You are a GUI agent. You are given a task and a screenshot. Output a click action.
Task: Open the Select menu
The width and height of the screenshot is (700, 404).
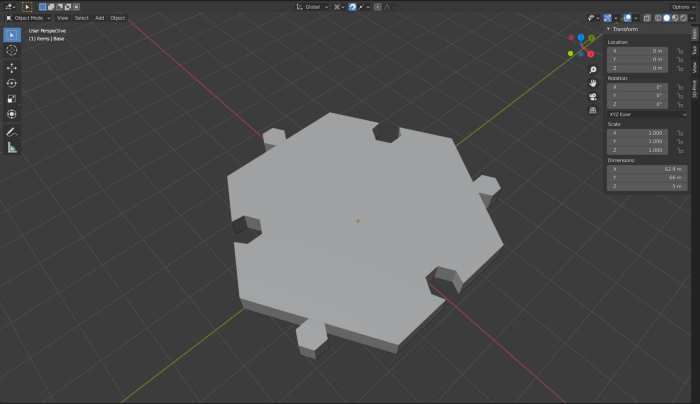pos(81,18)
